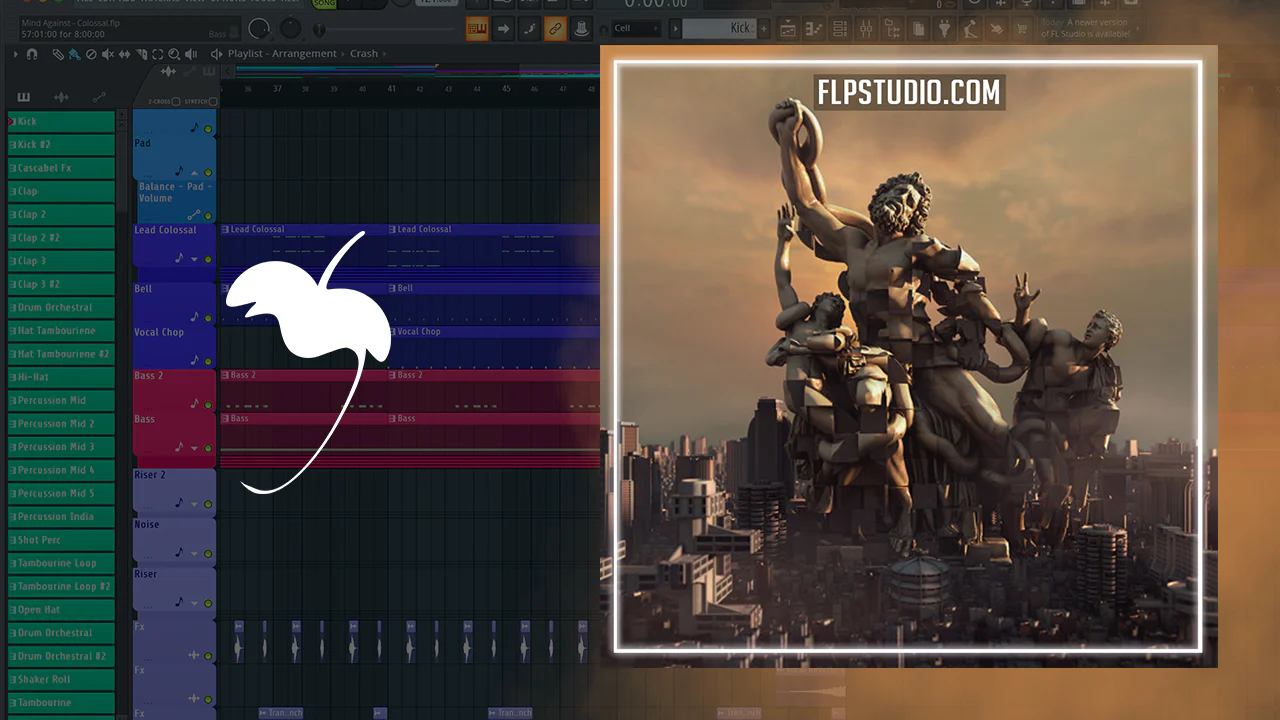The image size is (1280, 720).
Task: Mute the Lead Colossal track
Action: click(x=208, y=259)
